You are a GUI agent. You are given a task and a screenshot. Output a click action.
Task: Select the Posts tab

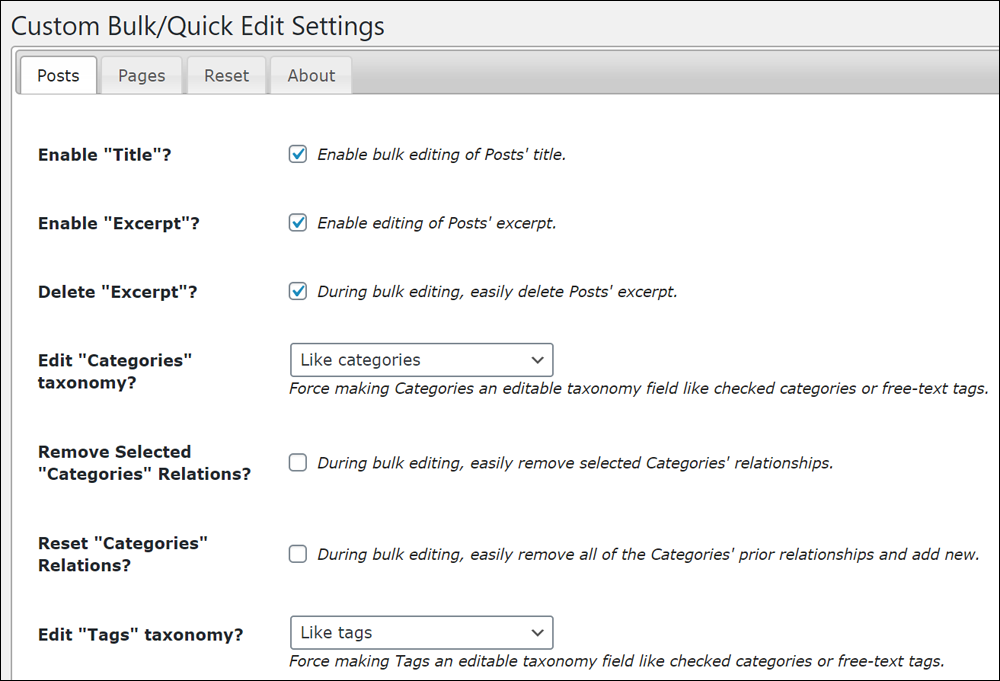pyautogui.click(x=58, y=75)
